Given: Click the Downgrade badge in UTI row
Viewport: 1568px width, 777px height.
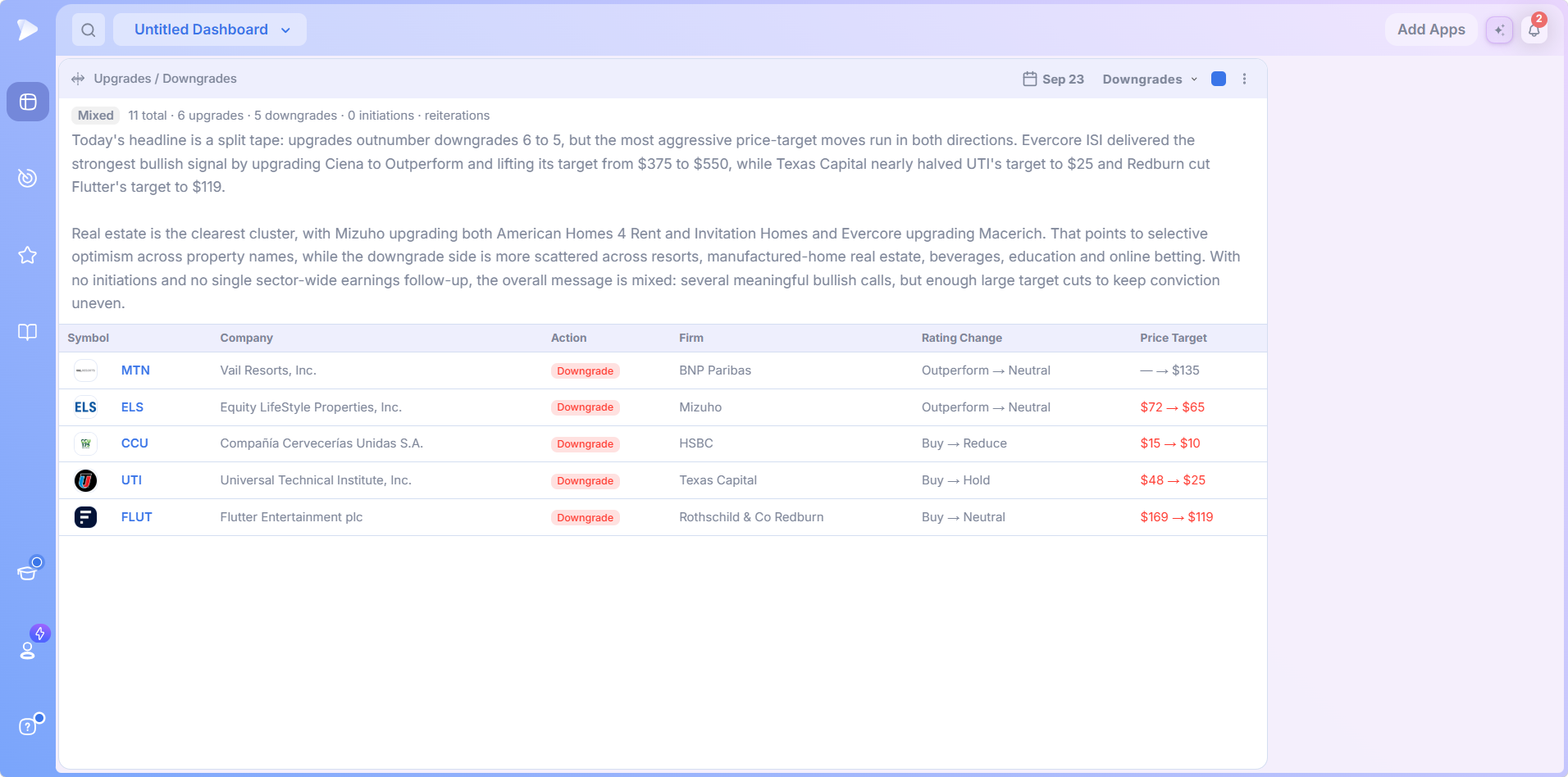Looking at the screenshot, I should click(x=585, y=481).
